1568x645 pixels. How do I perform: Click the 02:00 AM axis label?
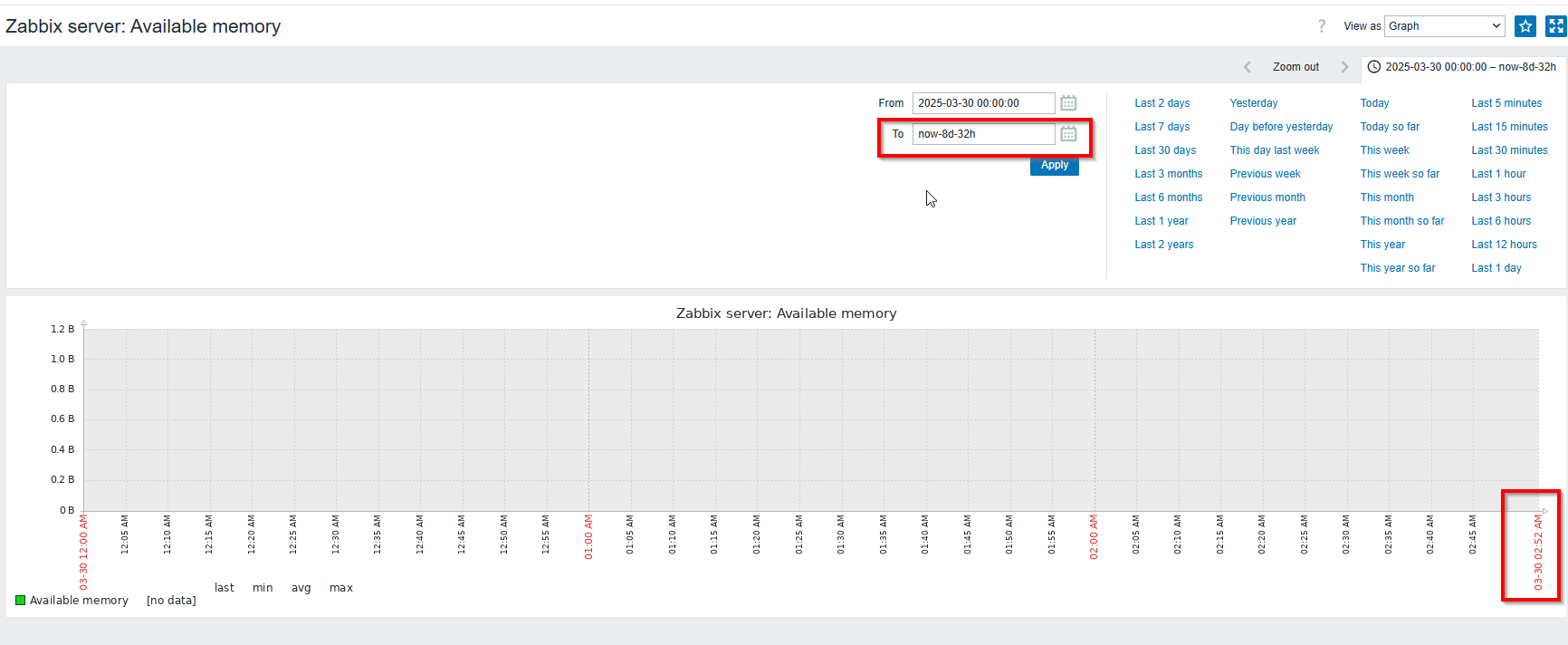[1094, 537]
